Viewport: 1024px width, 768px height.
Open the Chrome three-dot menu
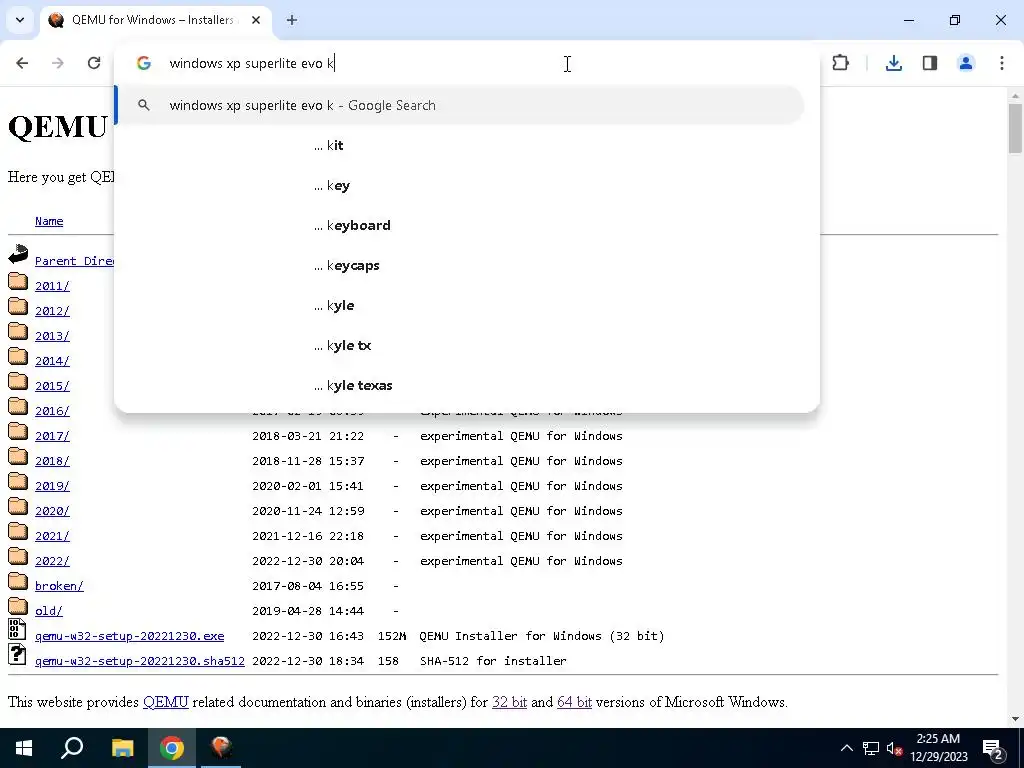coord(1002,63)
